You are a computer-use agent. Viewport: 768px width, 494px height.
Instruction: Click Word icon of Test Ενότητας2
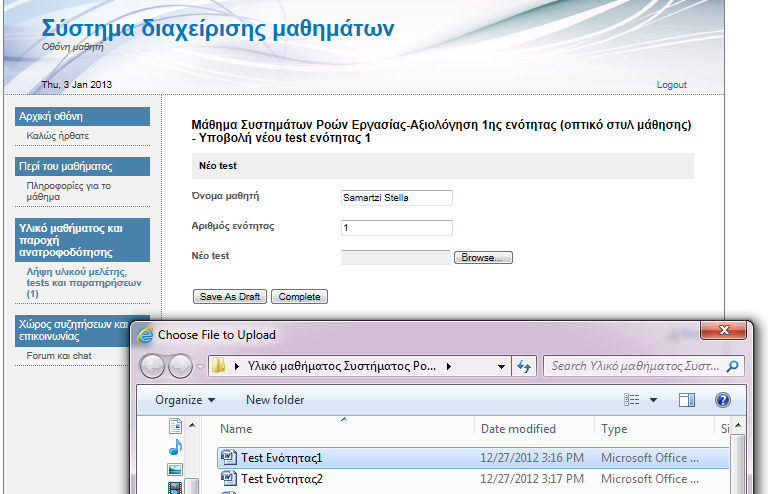pyautogui.click(x=228, y=478)
